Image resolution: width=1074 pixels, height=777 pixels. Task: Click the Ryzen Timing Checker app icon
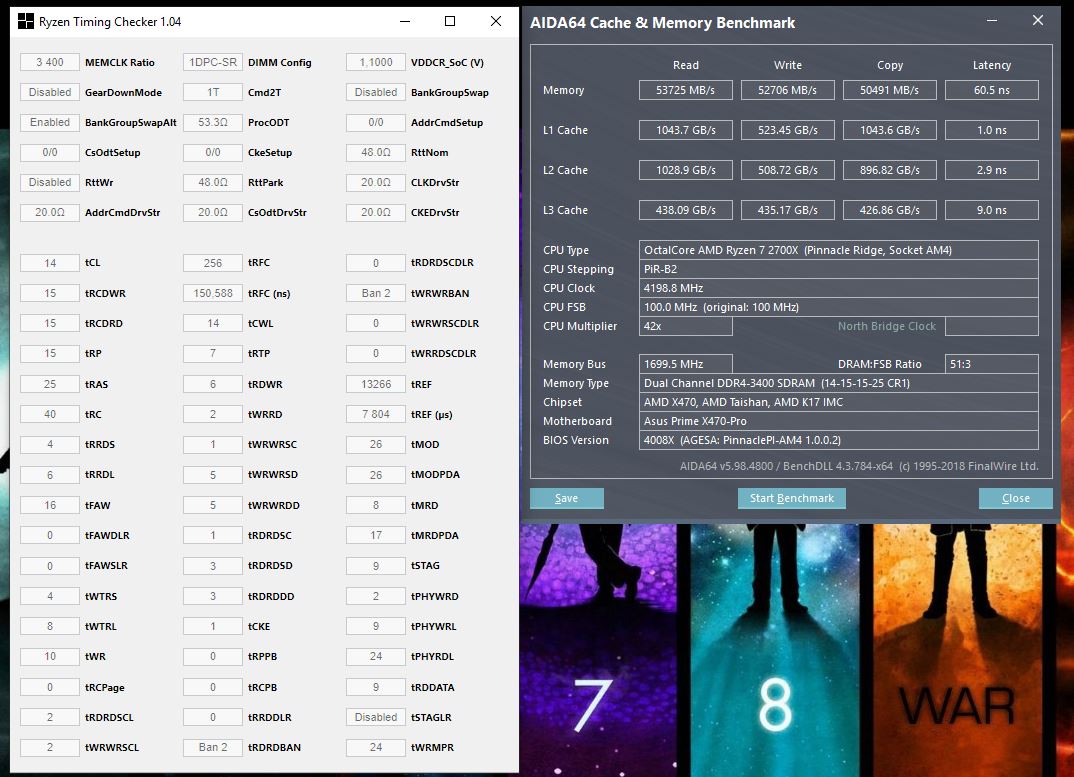point(25,22)
